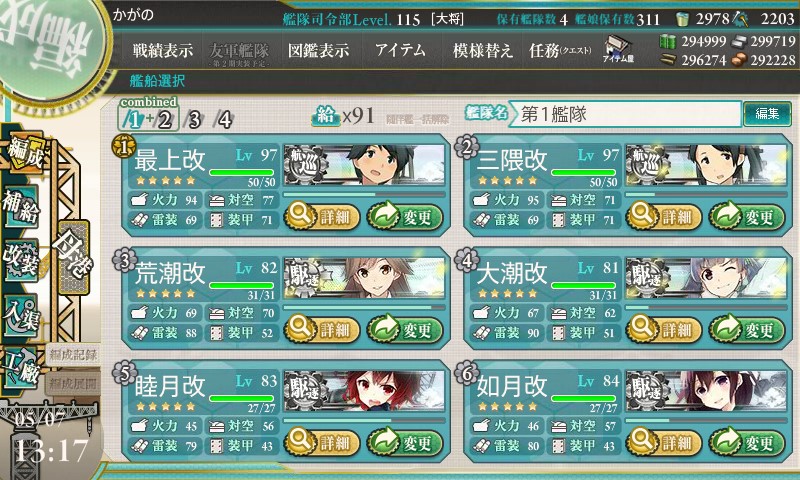Screen dimensions: 800x480
Task: Open the 入渠 docking sidebar icon
Action: point(21,314)
